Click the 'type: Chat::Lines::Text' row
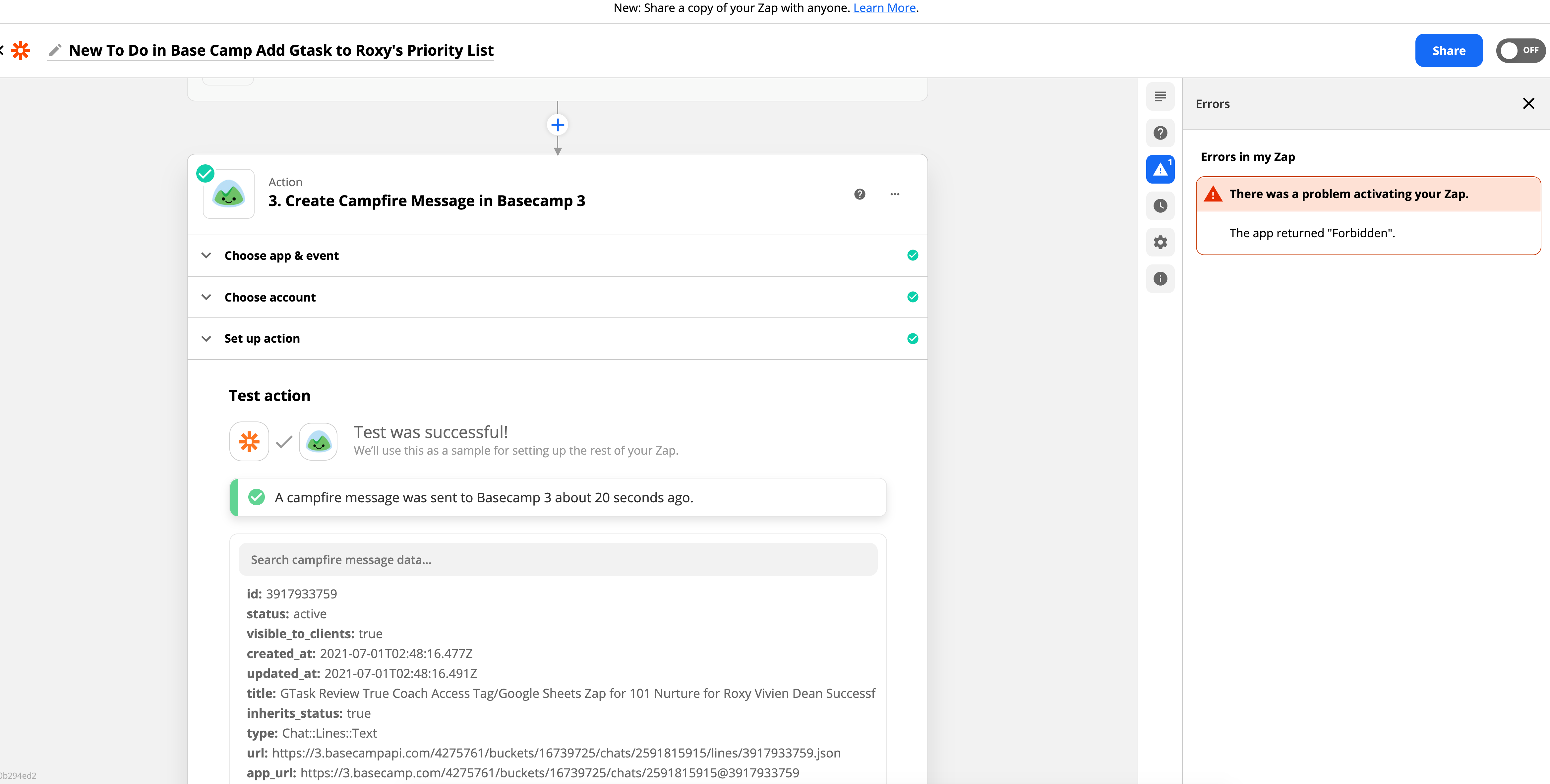The image size is (1550, 784). point(311,733)
